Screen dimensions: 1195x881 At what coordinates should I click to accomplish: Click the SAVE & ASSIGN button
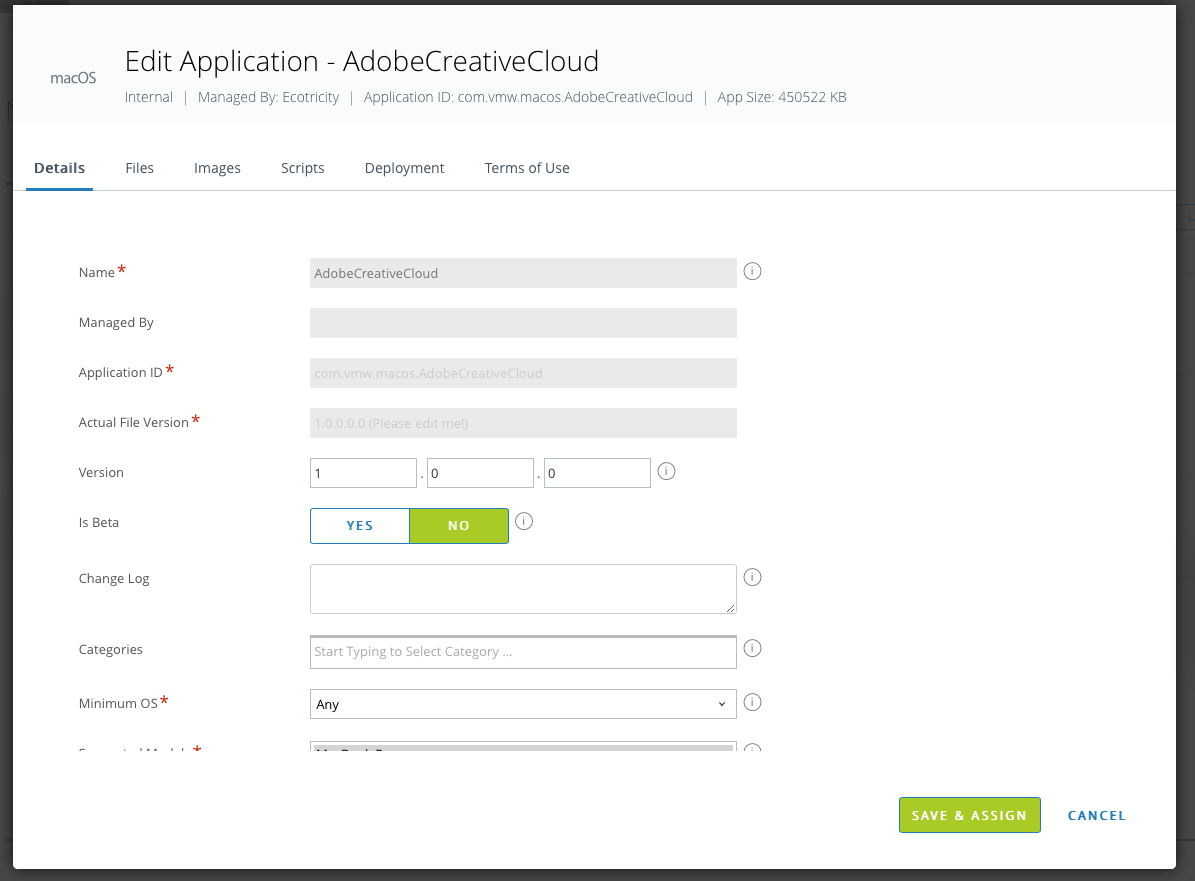tap(969, 815)
